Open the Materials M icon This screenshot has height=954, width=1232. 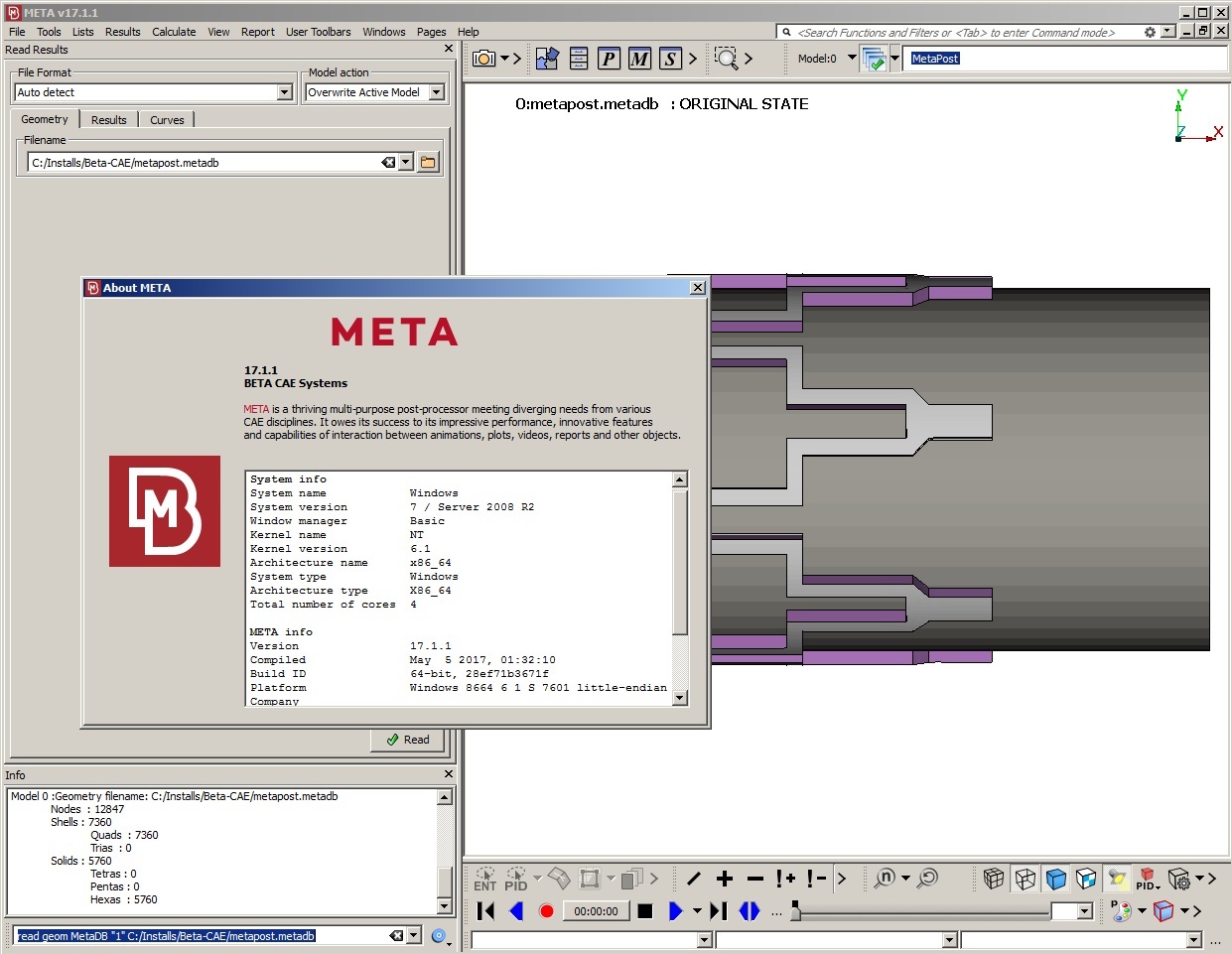pos(640,59)
